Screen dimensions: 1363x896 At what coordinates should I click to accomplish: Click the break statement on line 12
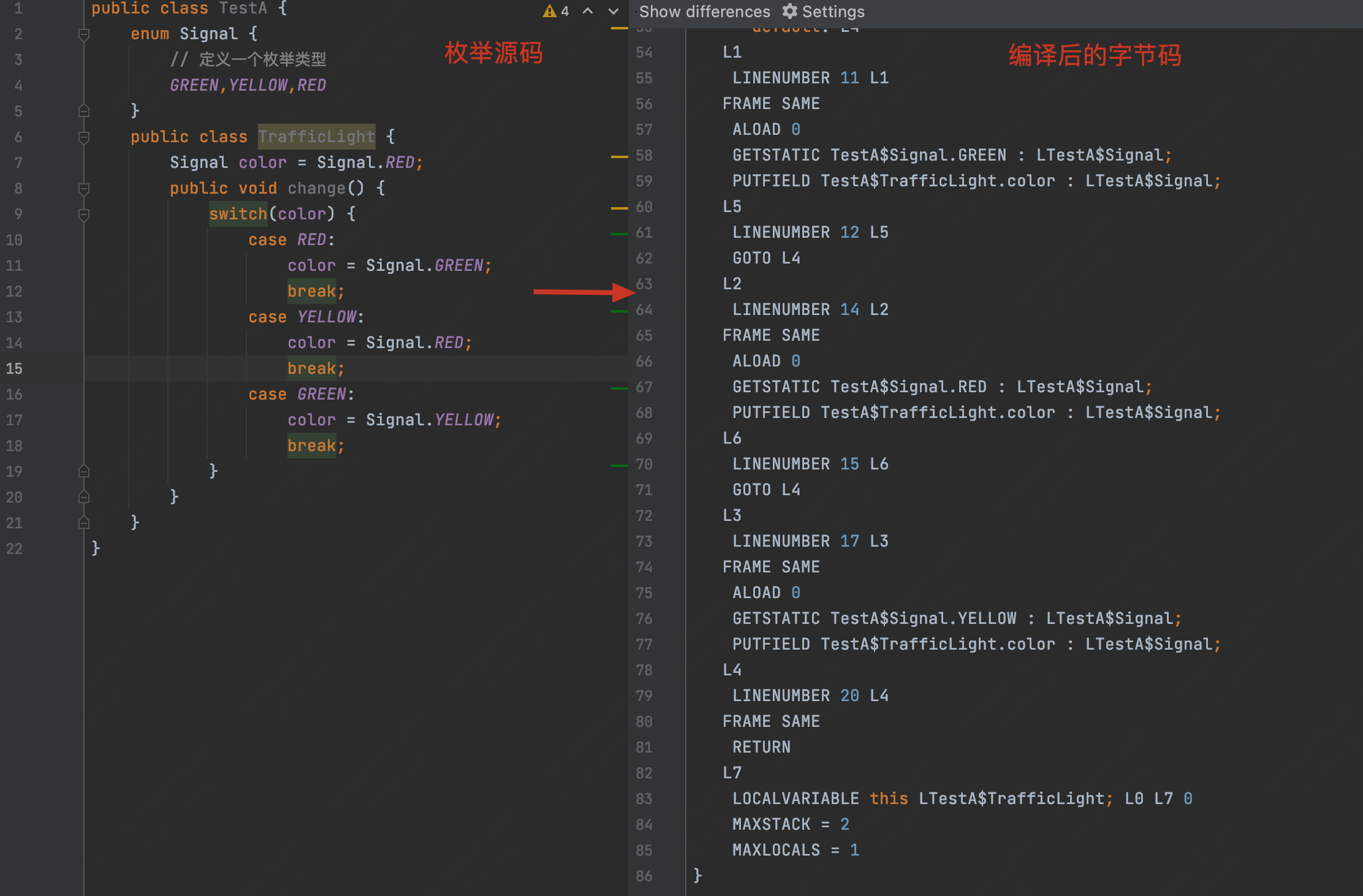[316, 291]
